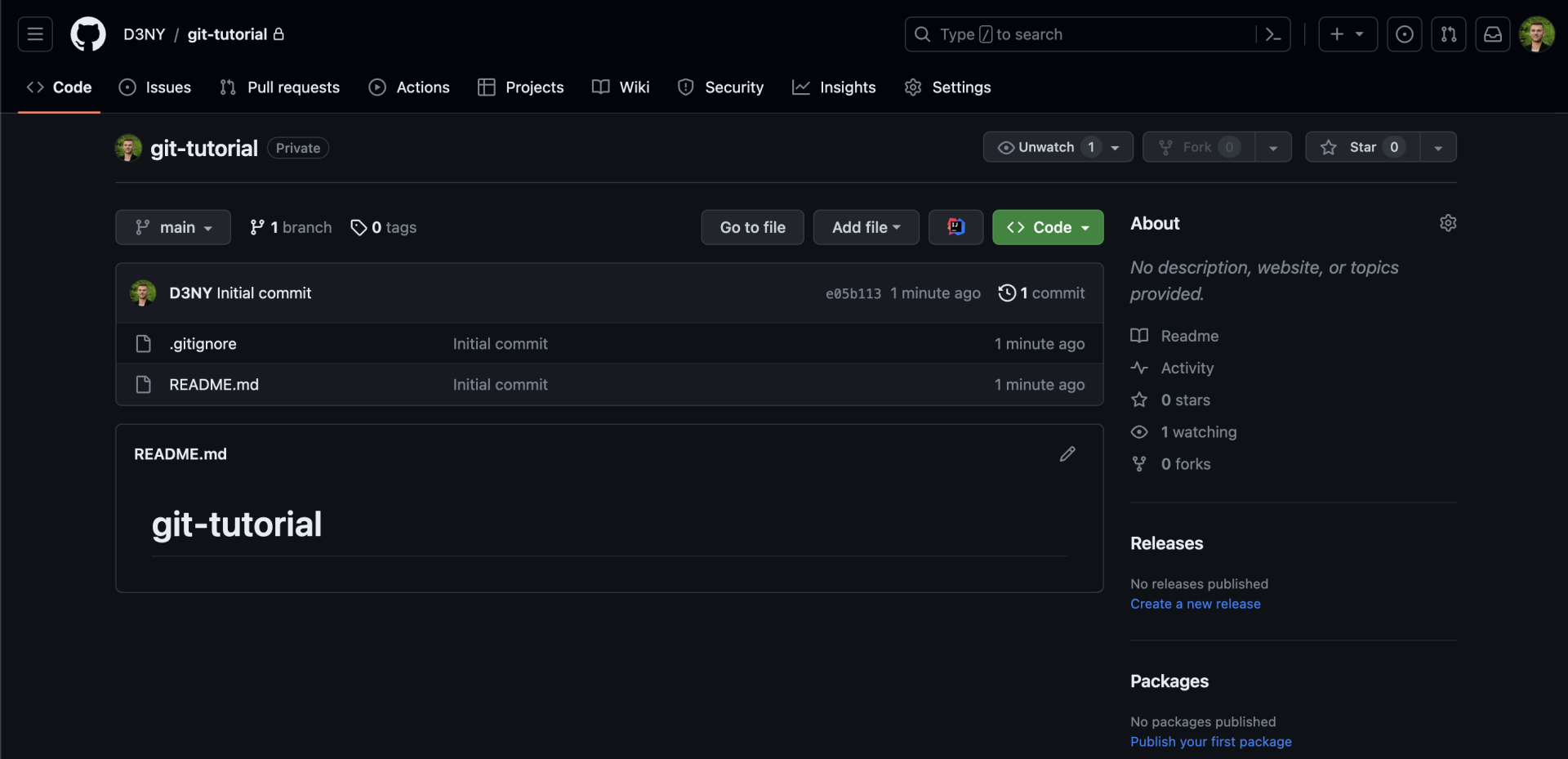Viewport: 1568px width, 759px height.
Task: Open the pull requests header icon
Action: [x=1448, y=34]
